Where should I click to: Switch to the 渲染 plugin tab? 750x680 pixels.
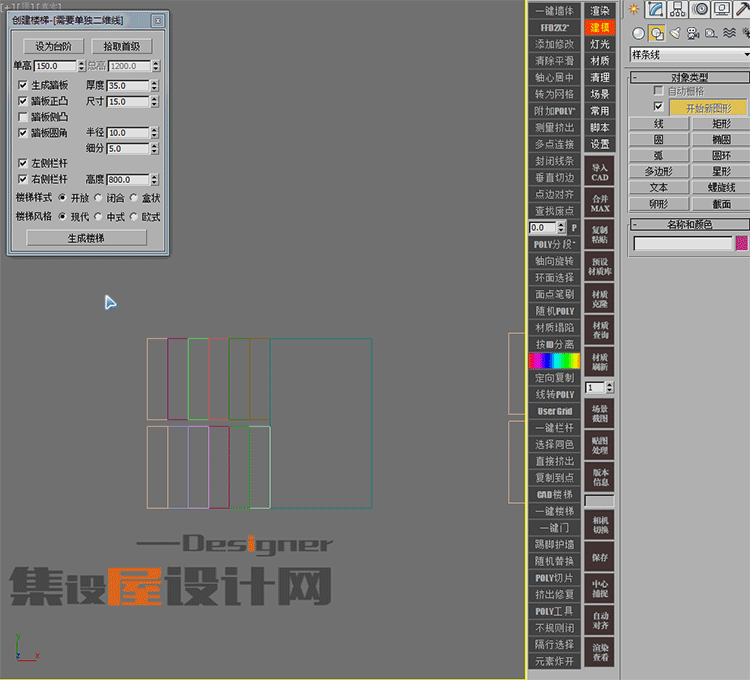click(599, 11)
